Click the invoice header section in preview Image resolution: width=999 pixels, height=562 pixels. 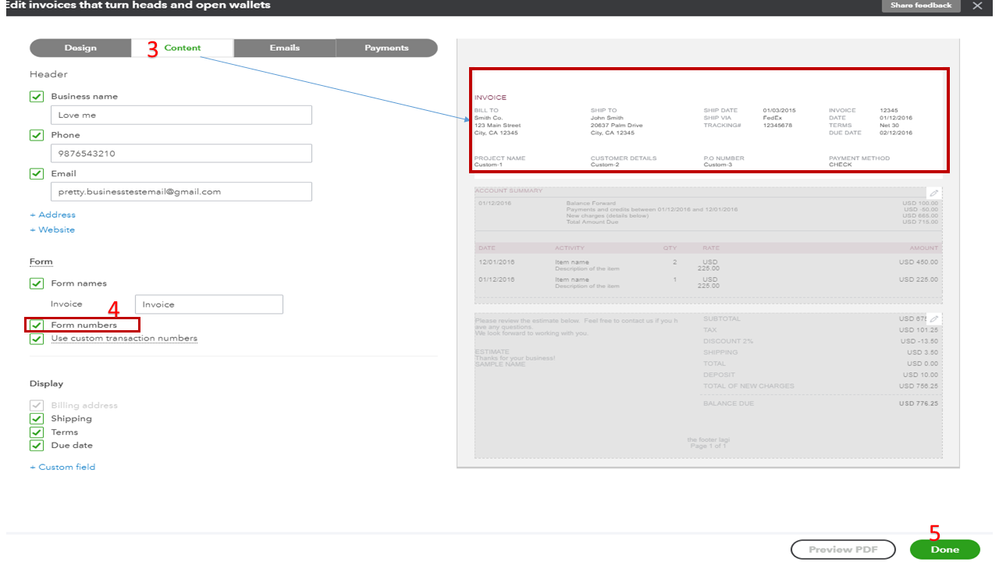click(x=709, y=120)
